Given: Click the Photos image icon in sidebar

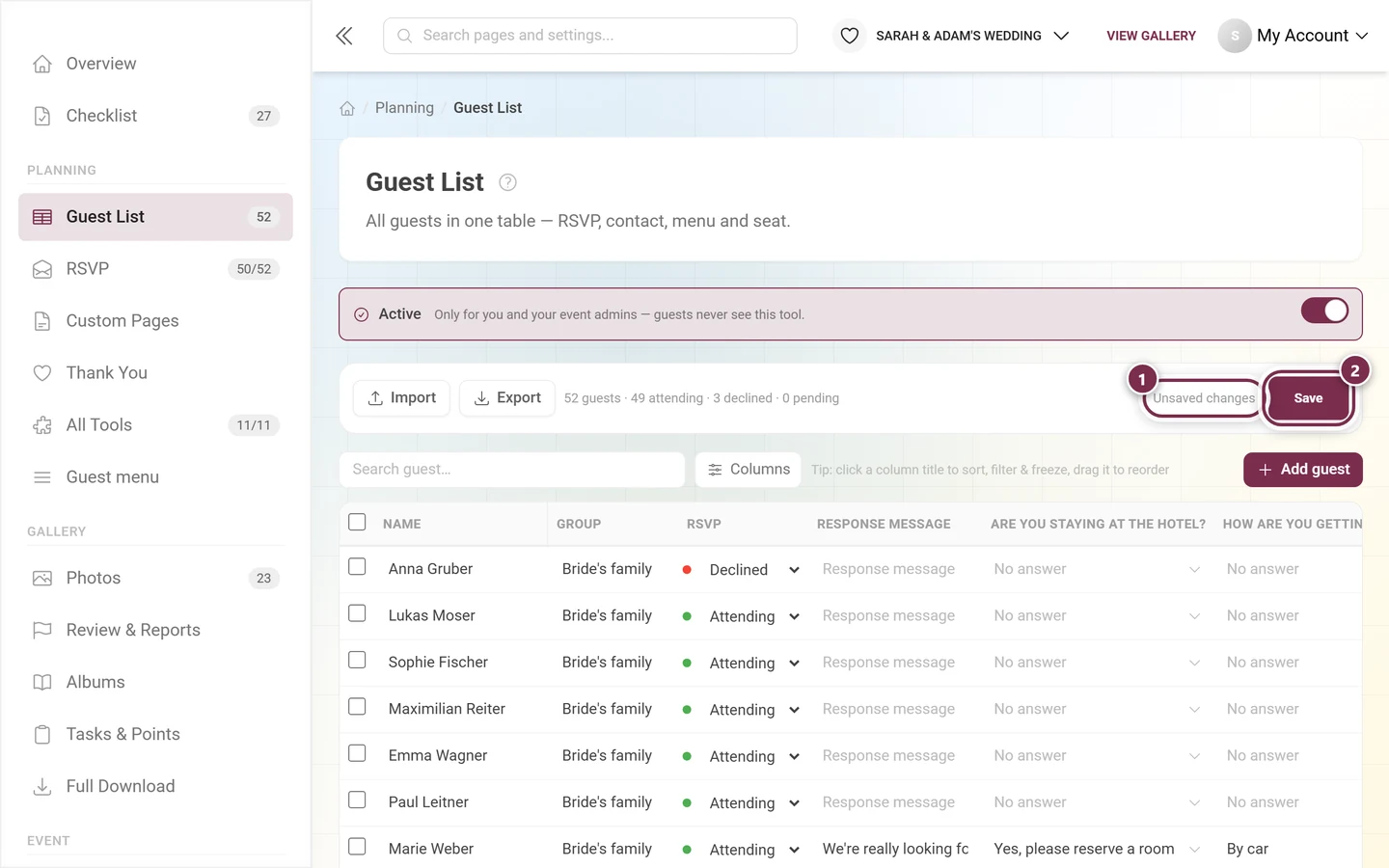Looking at the screenshot, I should (x=42, y=579).
